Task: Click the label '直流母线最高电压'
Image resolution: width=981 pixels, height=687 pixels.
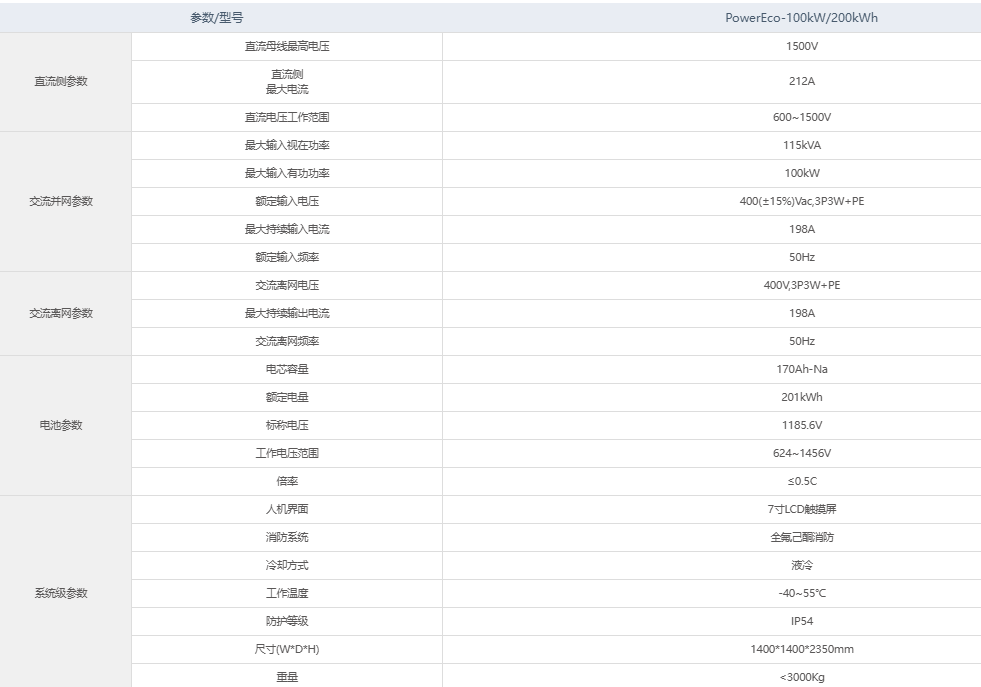Action: click(287, 46)
